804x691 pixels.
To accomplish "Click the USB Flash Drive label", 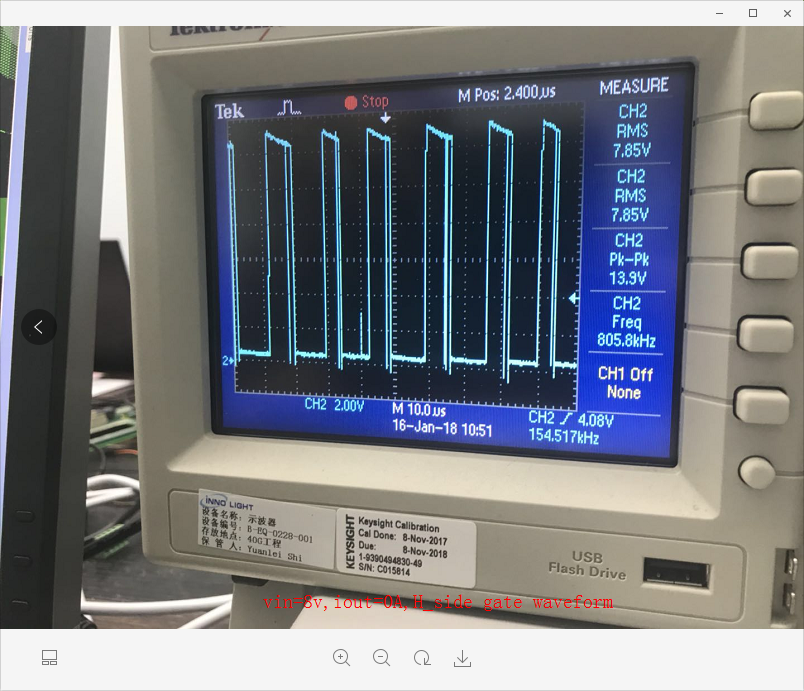I will pos(588,564).
